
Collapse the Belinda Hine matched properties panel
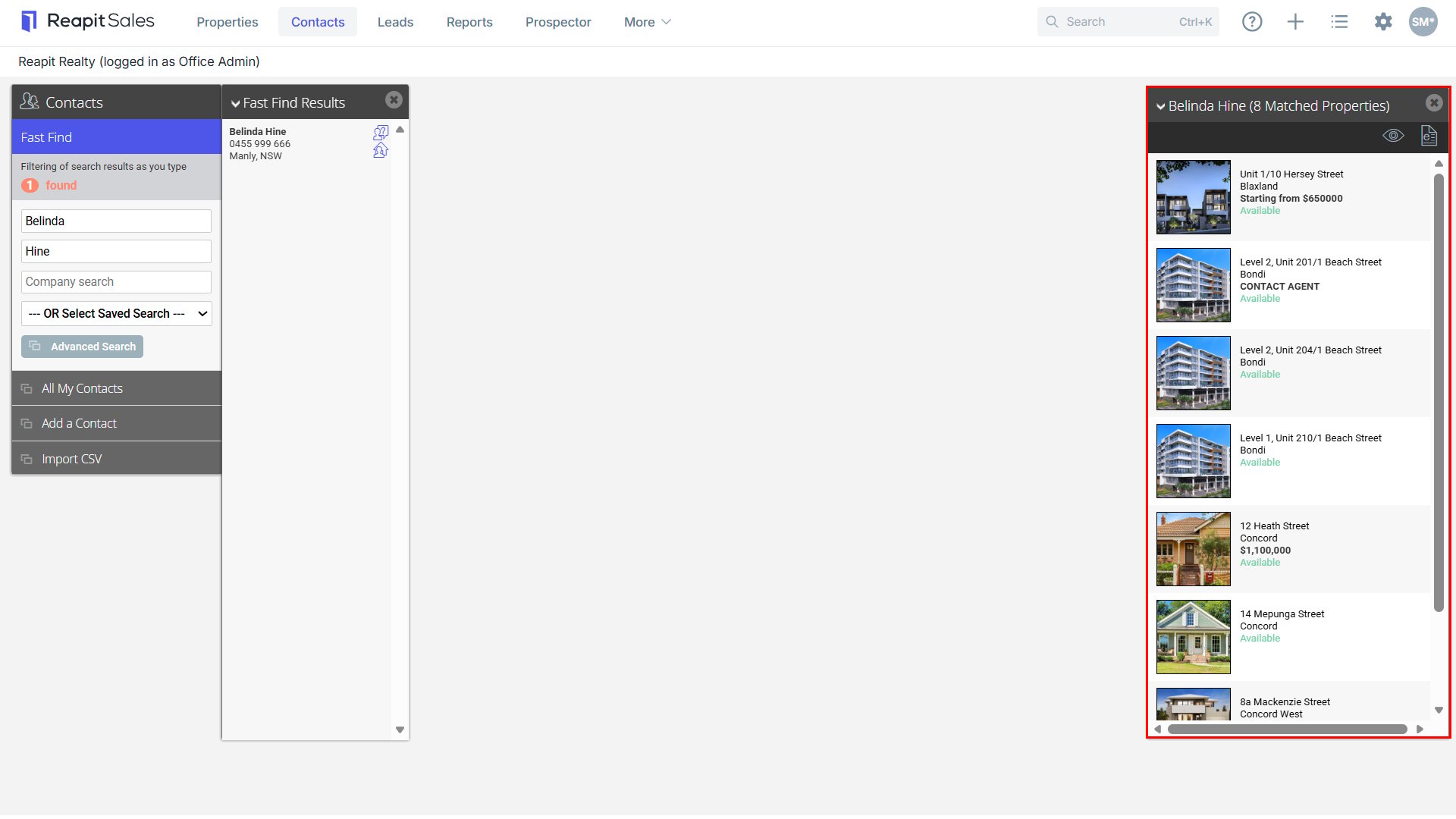coord(1160,107)
